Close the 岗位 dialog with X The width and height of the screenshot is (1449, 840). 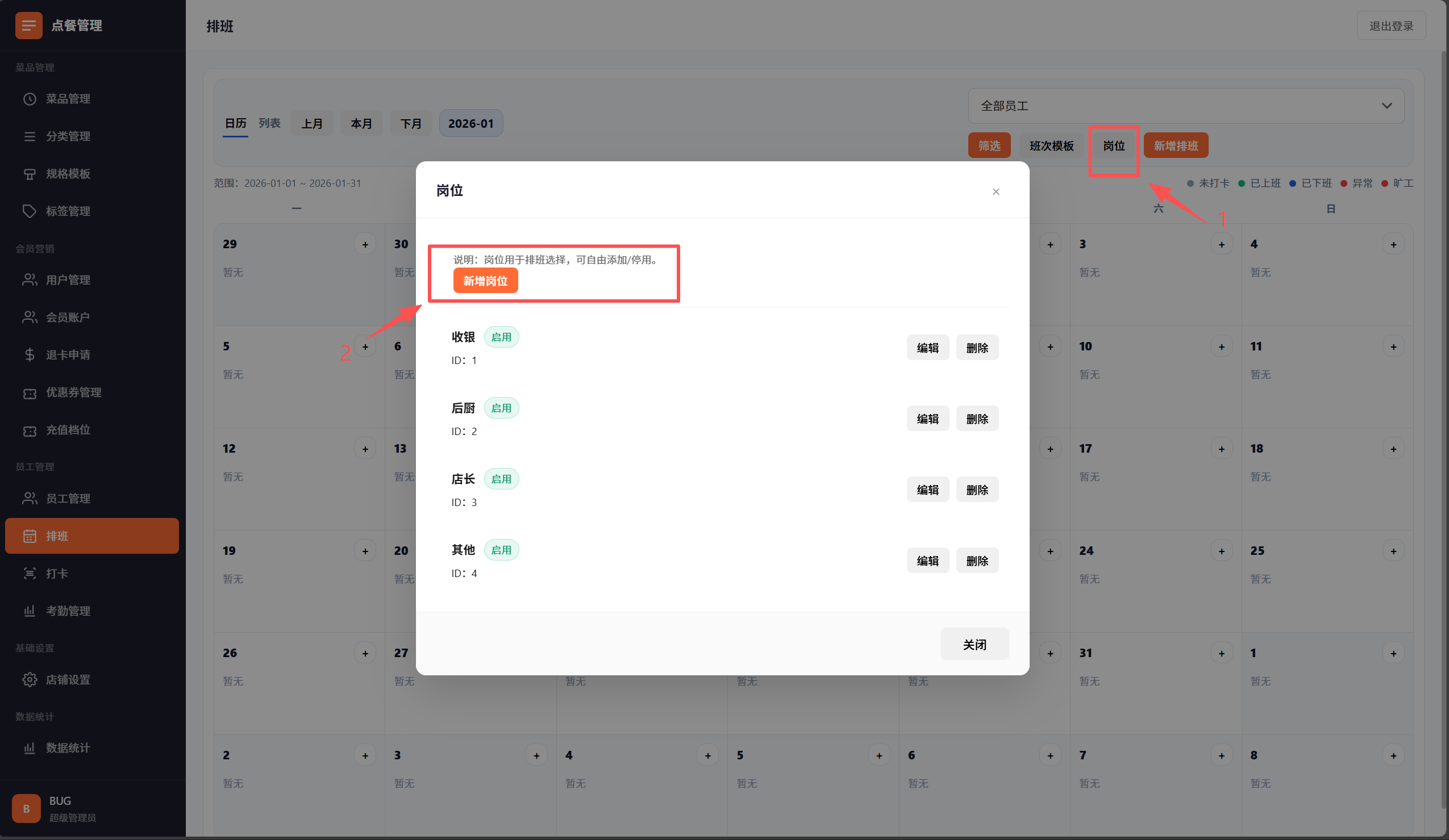pos(996,191)
